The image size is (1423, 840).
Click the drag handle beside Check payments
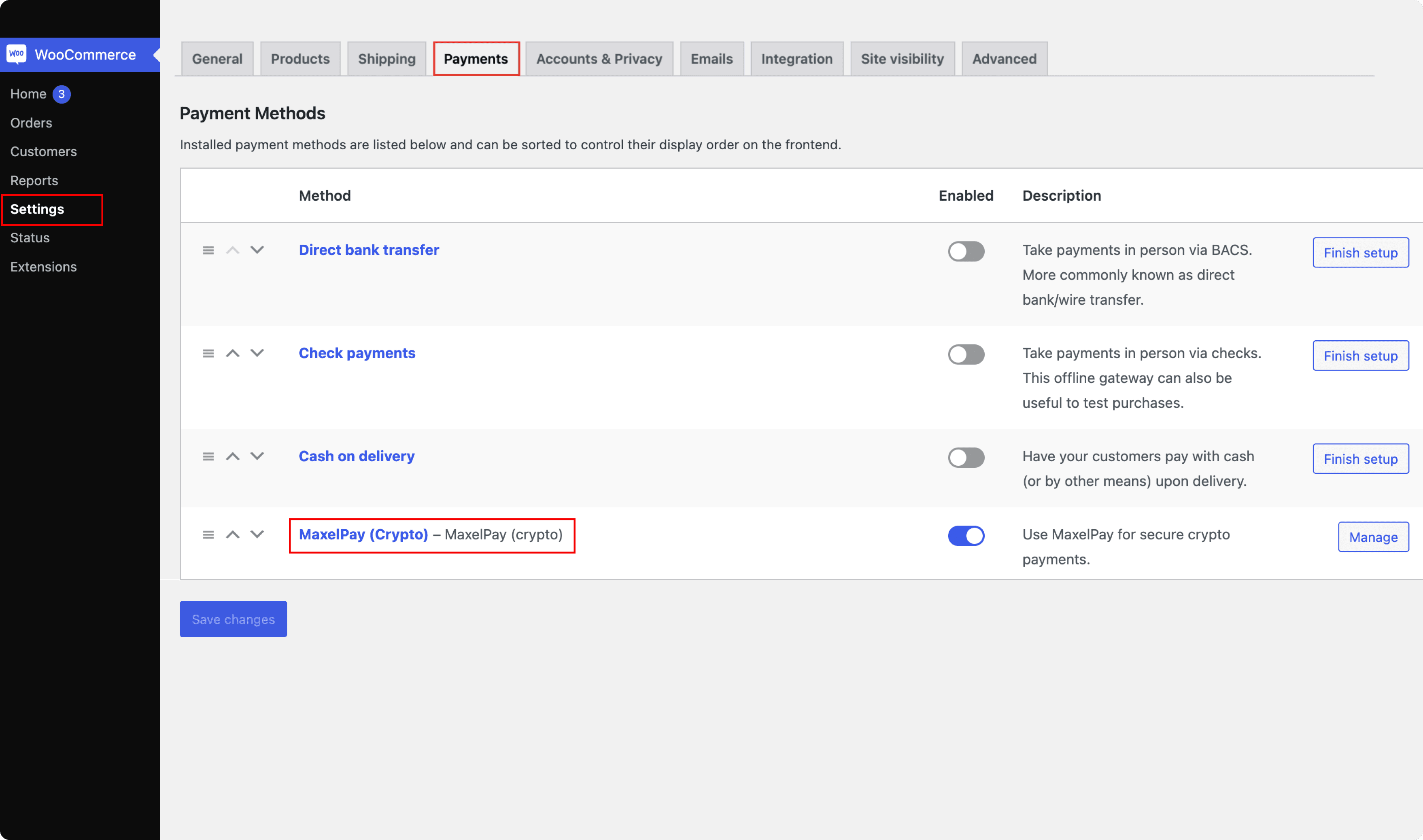208,353
